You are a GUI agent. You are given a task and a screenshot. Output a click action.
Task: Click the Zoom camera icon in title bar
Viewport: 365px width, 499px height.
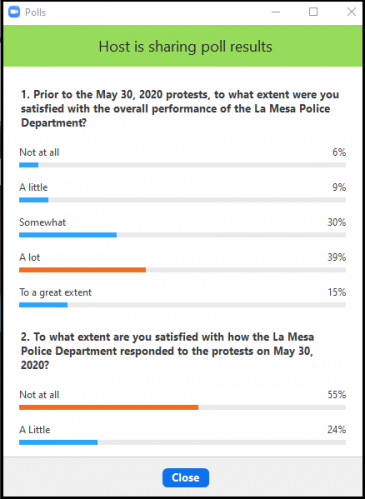pos(14,12)
